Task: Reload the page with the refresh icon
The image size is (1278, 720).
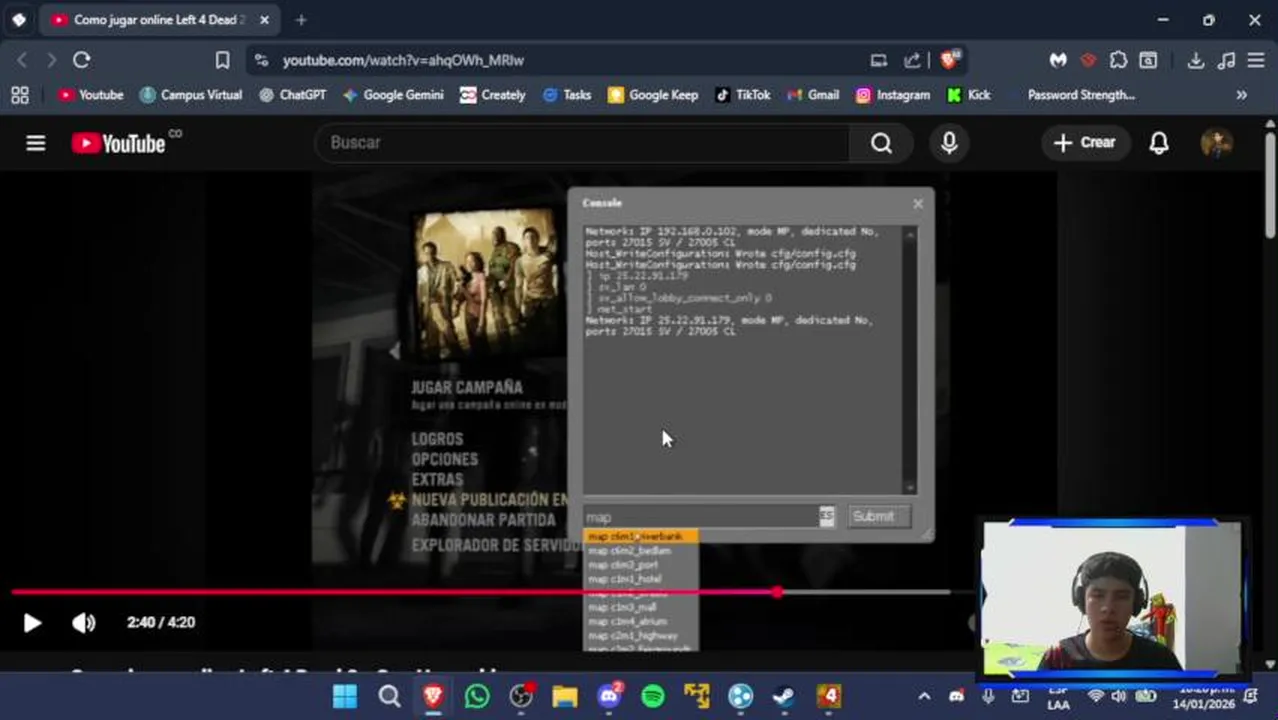Action: click(x=82, y=60)
